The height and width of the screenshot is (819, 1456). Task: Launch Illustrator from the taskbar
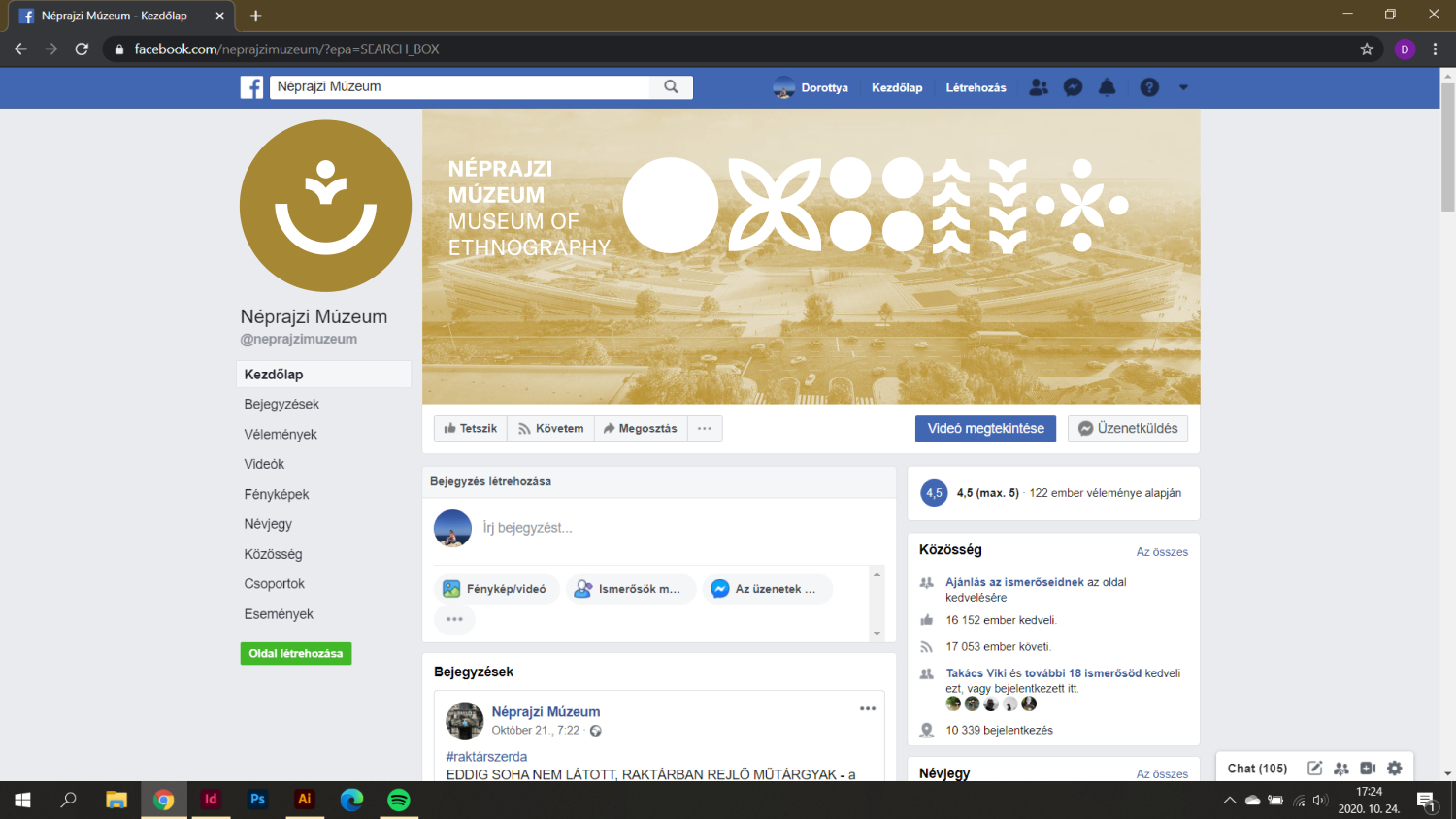point(305,800)
